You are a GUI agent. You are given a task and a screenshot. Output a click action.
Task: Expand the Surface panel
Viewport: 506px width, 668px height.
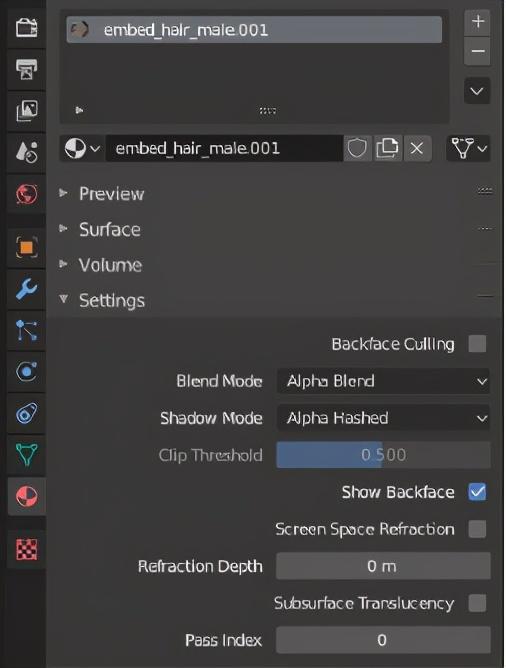coord(110,230)
